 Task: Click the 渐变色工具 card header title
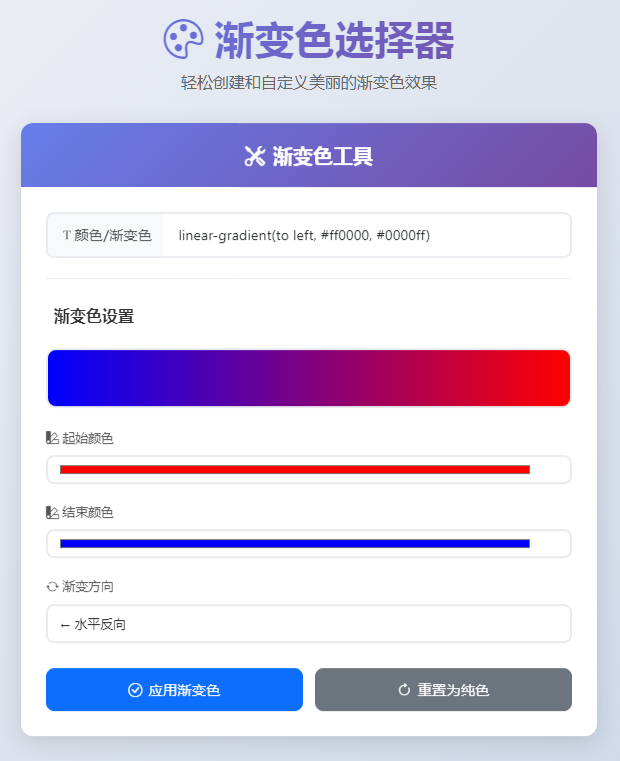point(322,156)
